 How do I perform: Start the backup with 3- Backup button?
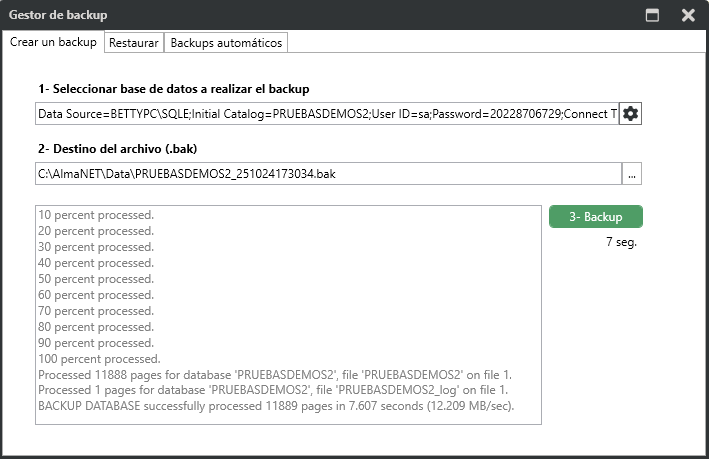pyautogui.click(x=595, y=217)
